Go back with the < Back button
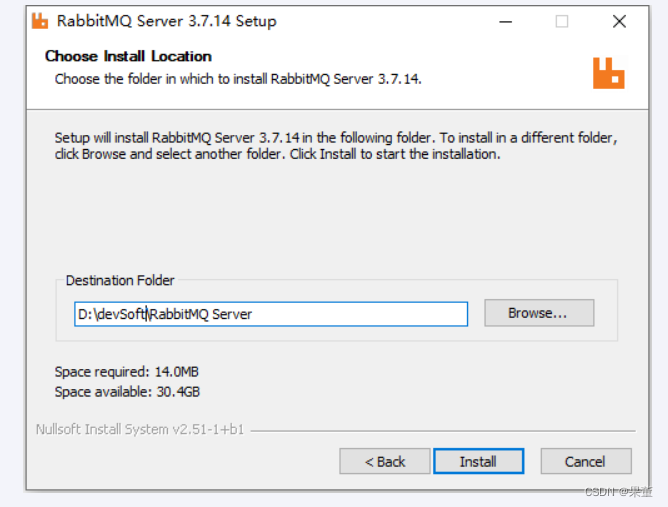The image size is (668, 507). pyautogui.click(x=385, y=461)
